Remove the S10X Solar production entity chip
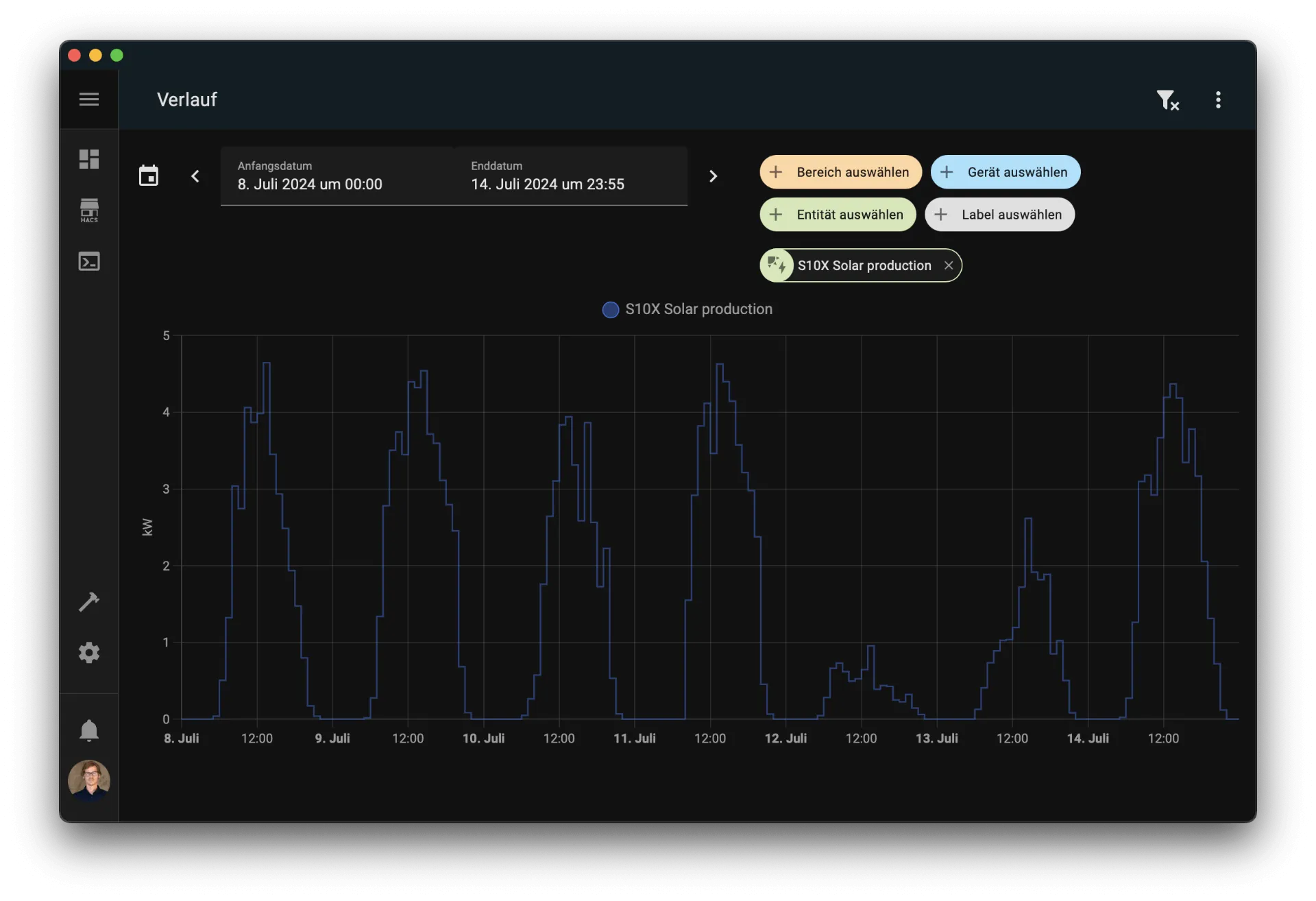The height and width of the screenshot is (901, 1316). 949,265
